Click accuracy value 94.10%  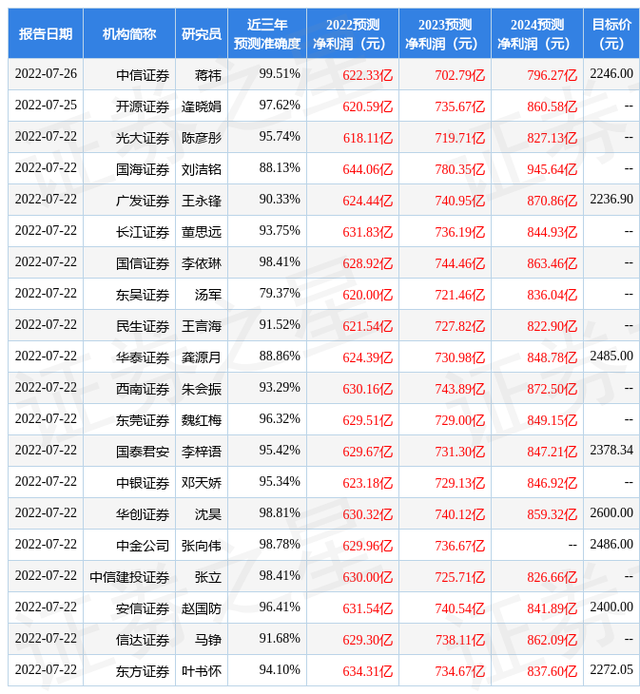[280, 670]
